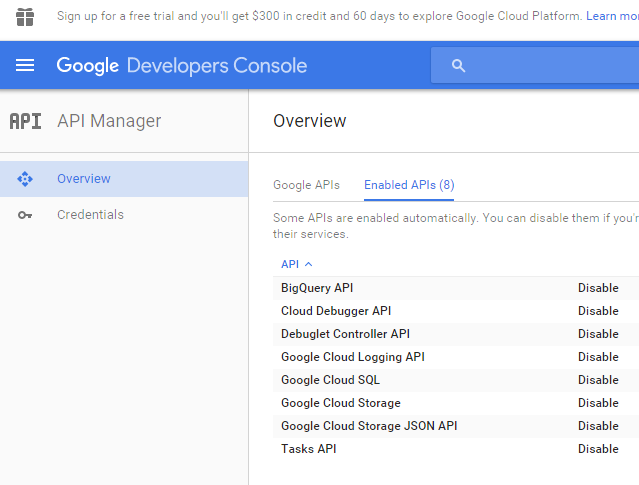Select Credentials in the sidebar
The width and height of the screenshot is (639, 485).
point(124,215)
